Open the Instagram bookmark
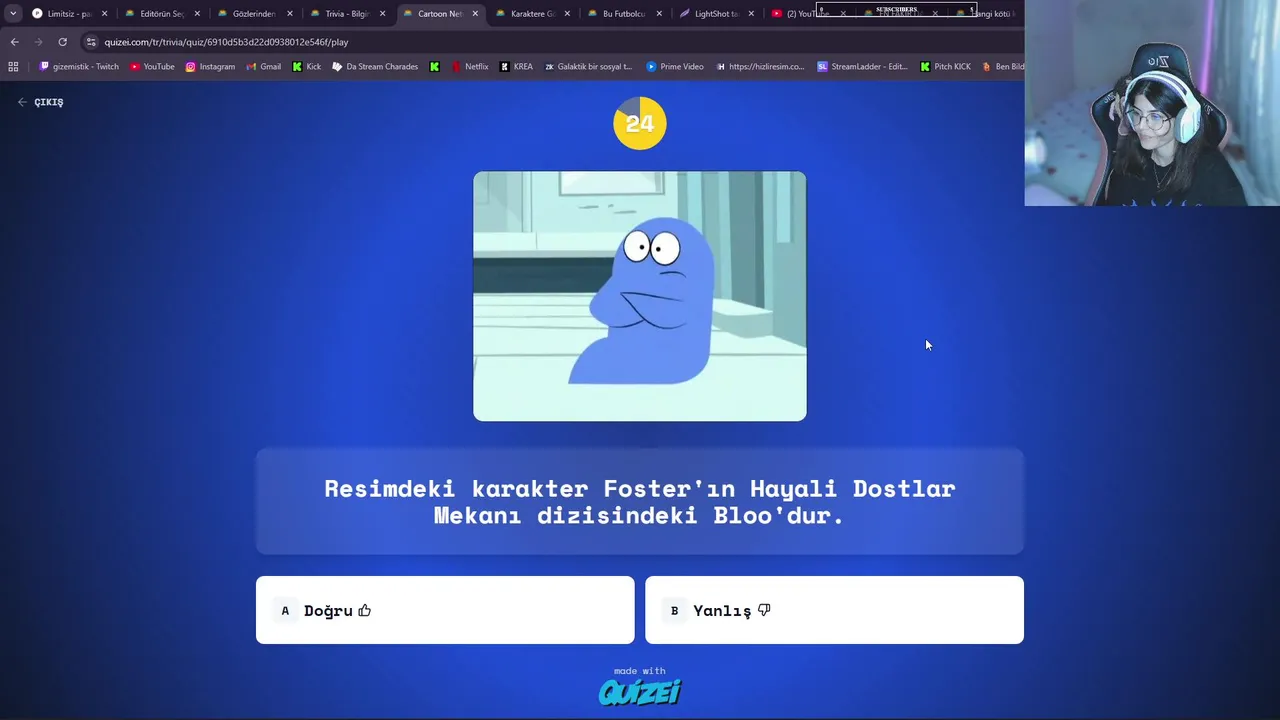 click(210, 67)
